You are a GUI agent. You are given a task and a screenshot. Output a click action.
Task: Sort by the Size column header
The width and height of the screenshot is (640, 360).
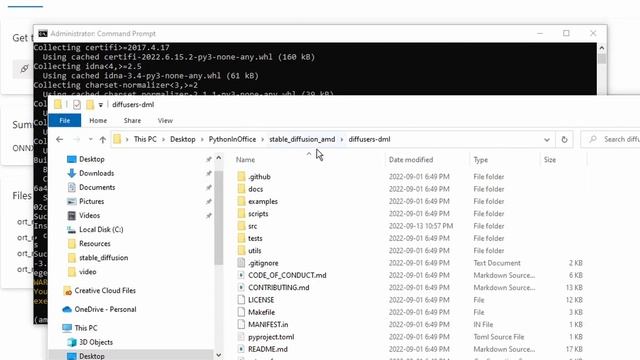click(x=550, y=160)
